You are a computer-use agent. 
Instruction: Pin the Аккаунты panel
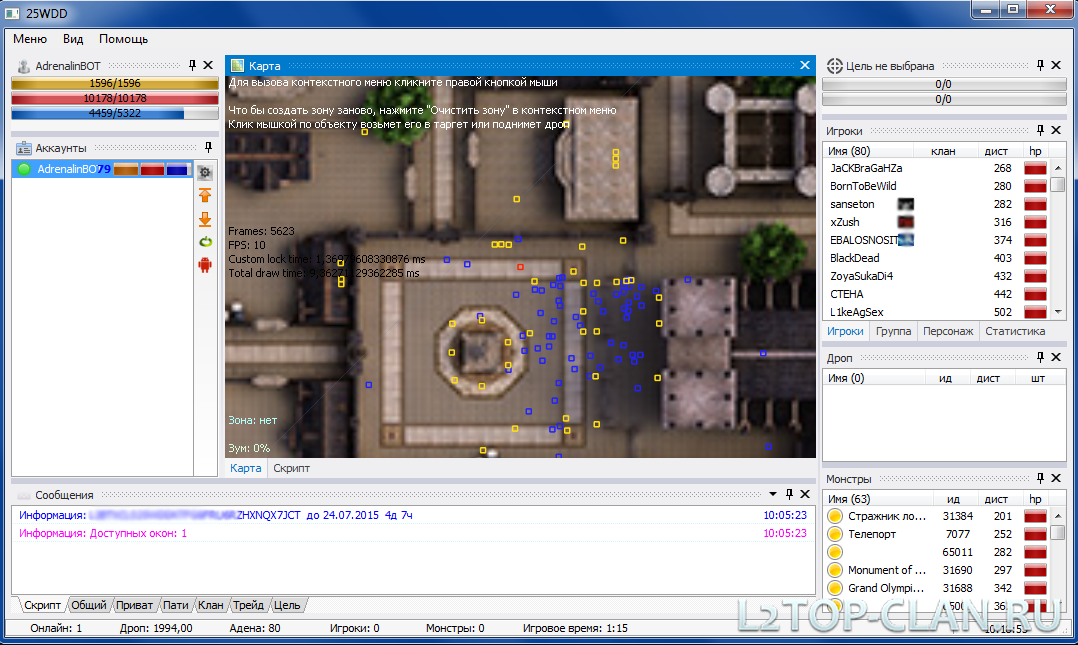coord(208,147)
